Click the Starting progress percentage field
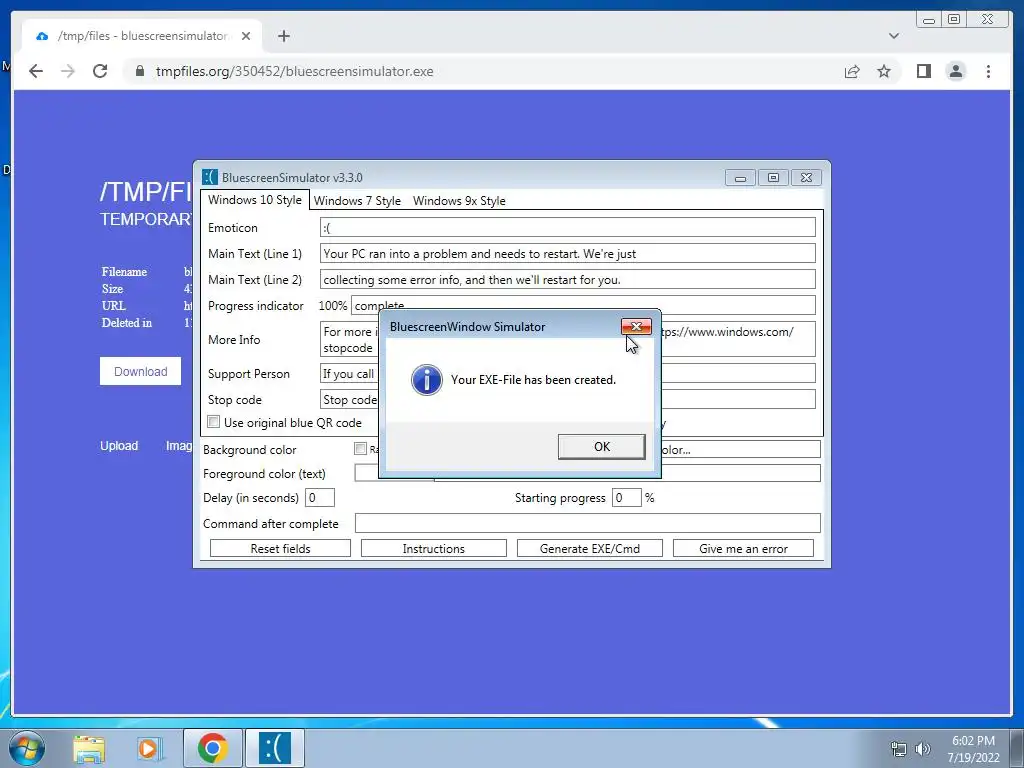The image size is (1024, 768). point(626,498)
